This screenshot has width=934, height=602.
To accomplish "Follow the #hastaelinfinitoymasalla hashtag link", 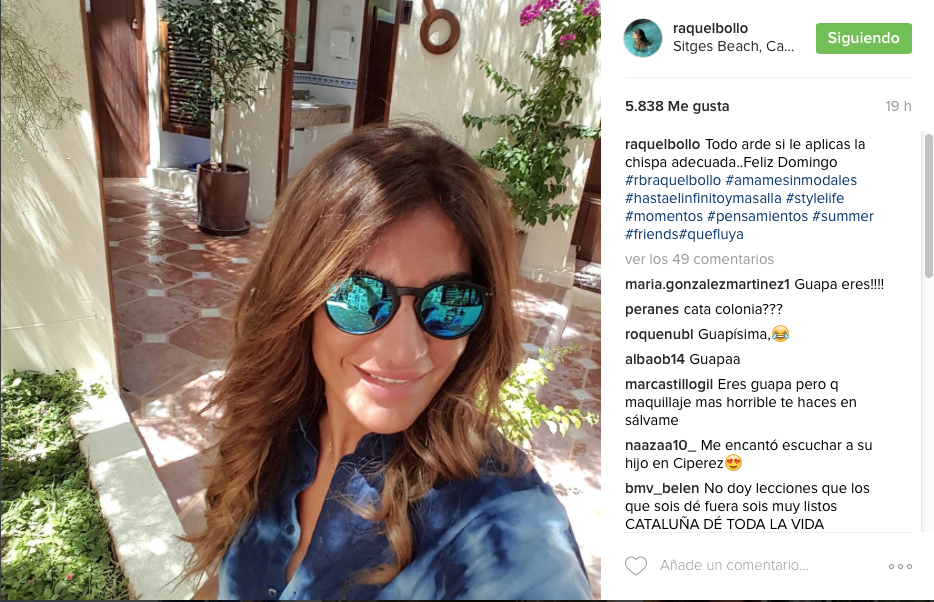I will (x=703, y=198).
